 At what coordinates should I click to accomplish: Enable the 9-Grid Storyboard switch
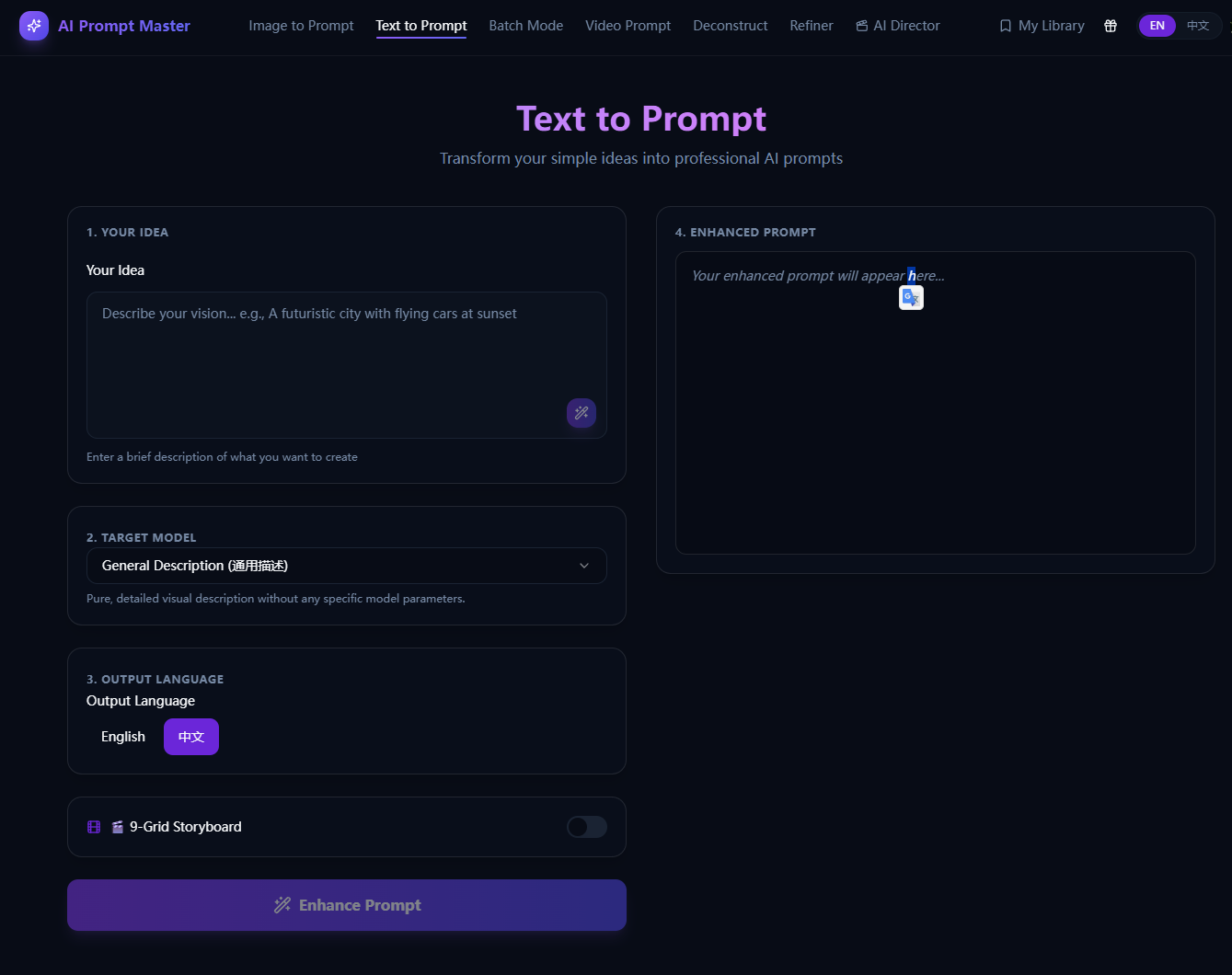click(x=586, y=827)
